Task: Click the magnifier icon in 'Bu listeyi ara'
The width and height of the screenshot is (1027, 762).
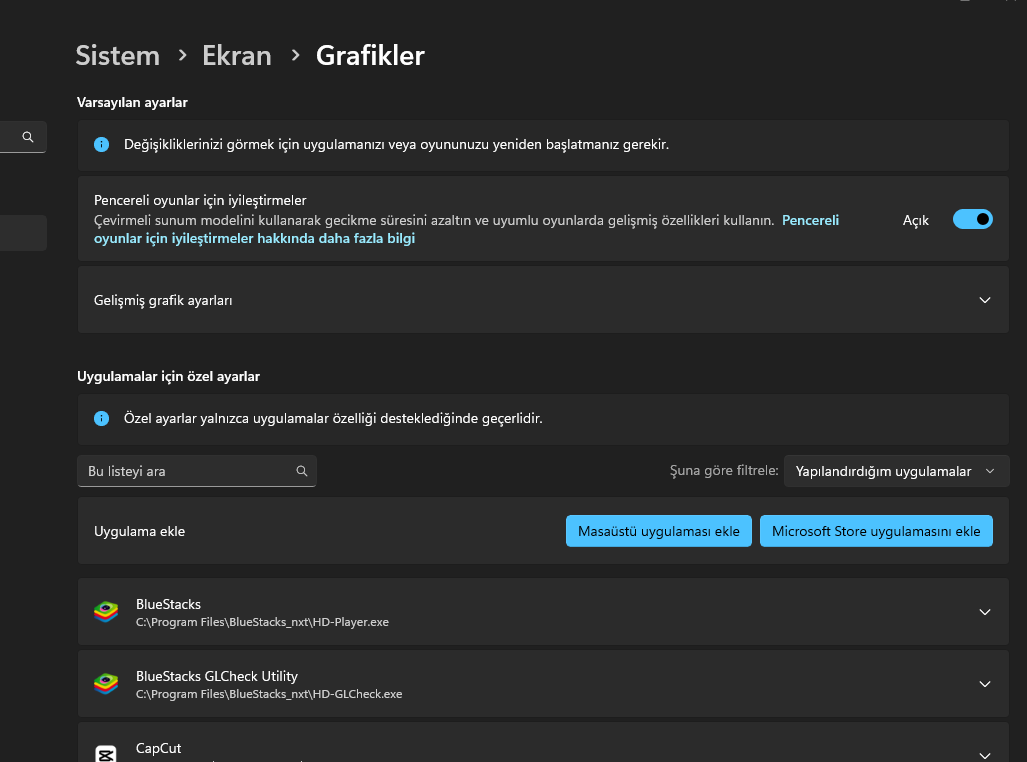Action: [x=302, y=471]
